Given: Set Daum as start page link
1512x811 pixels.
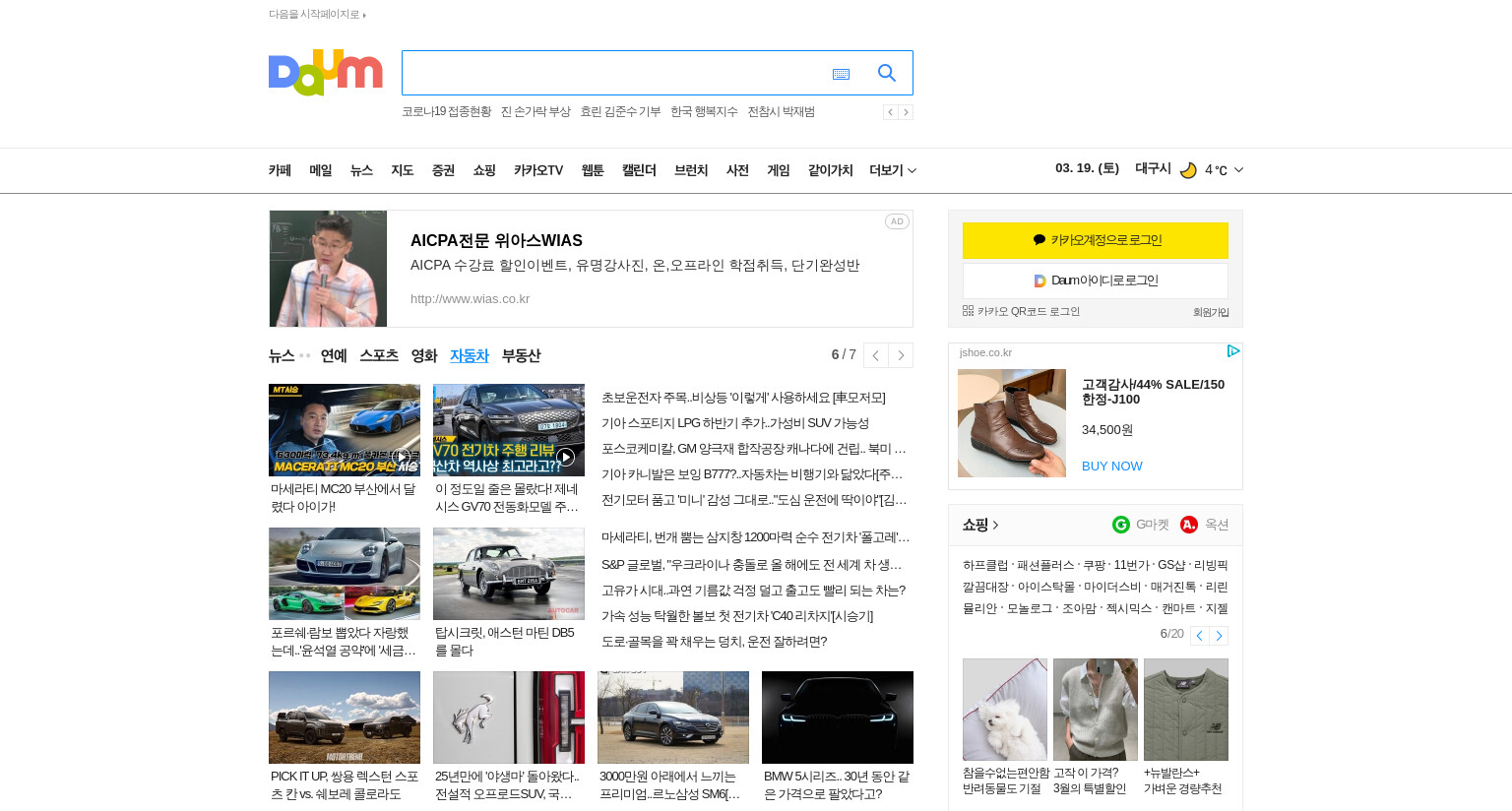Looking at the screenshot, I should pos(317,15).
